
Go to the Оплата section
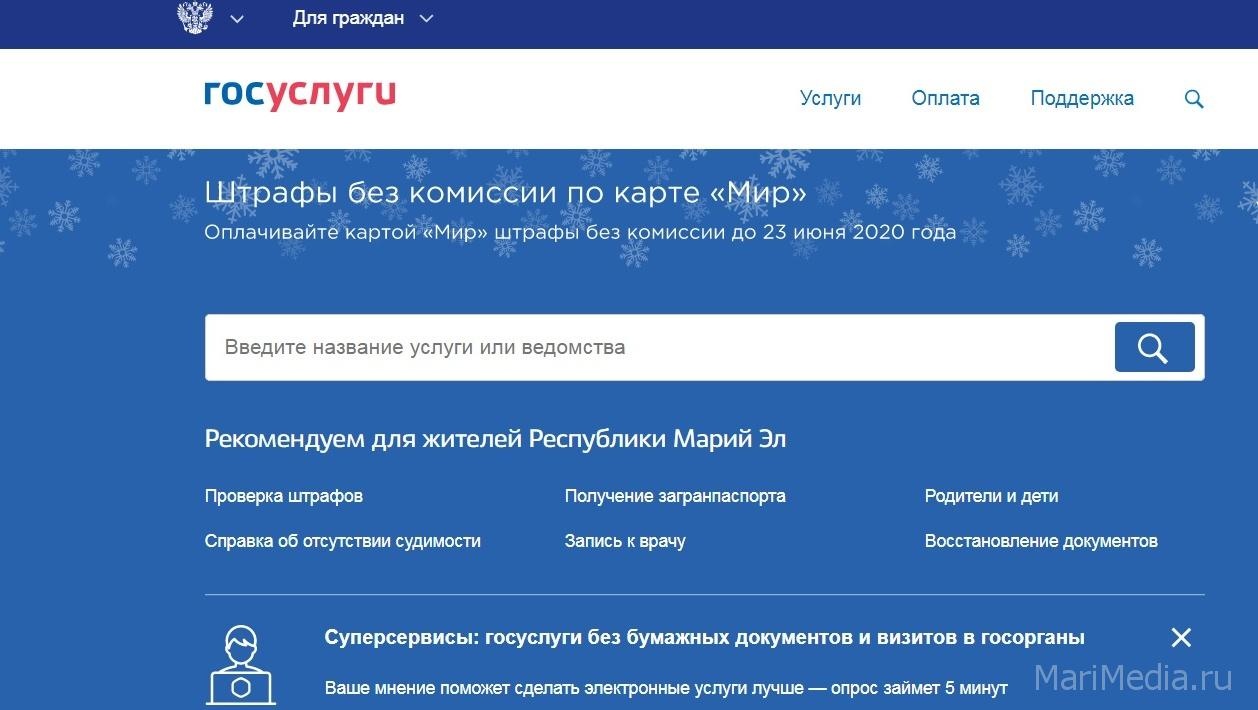point(945,98)
